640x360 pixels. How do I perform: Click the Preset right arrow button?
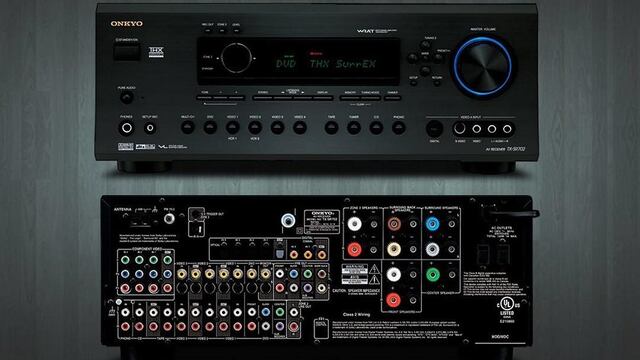(438, 58)
